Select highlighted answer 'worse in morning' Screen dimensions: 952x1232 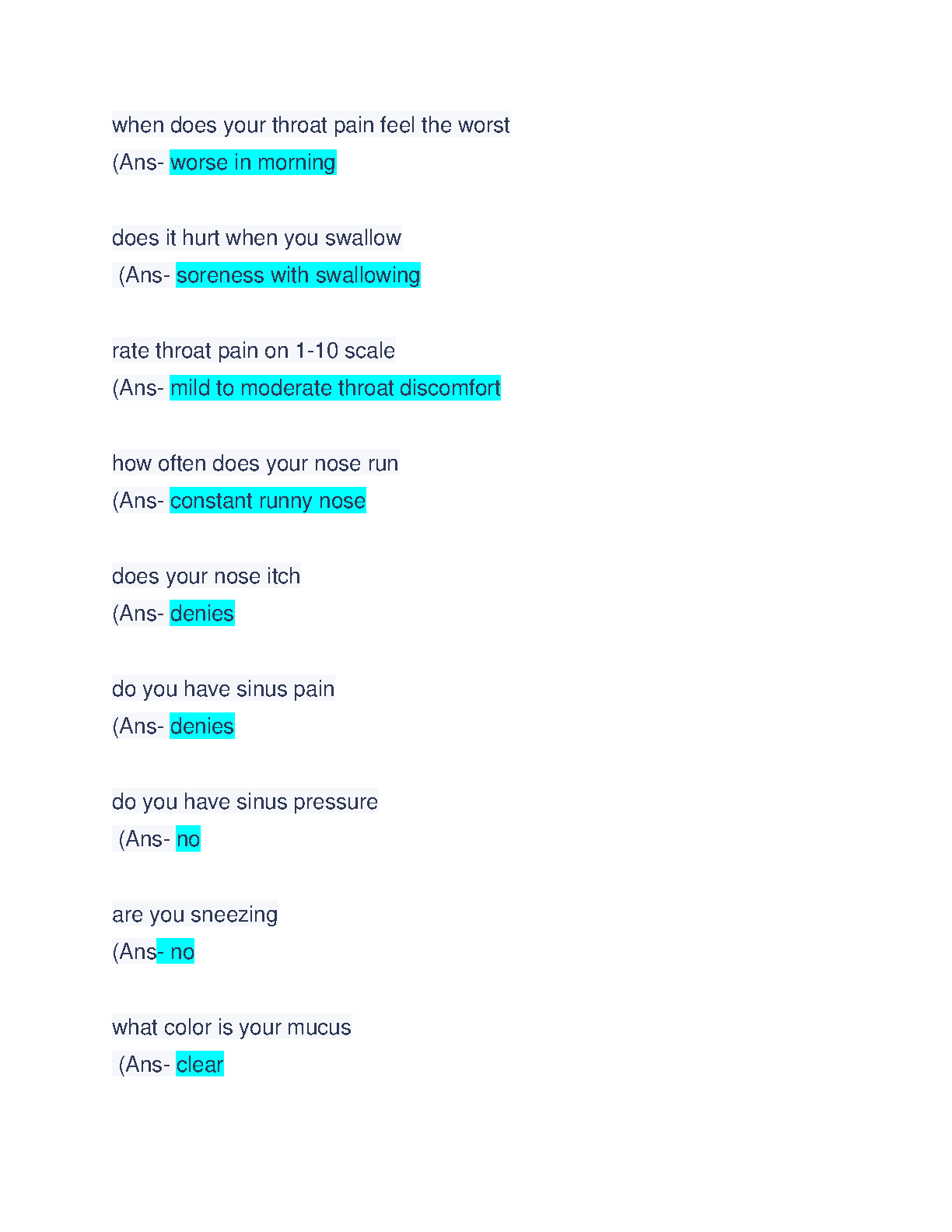point(253,163)
